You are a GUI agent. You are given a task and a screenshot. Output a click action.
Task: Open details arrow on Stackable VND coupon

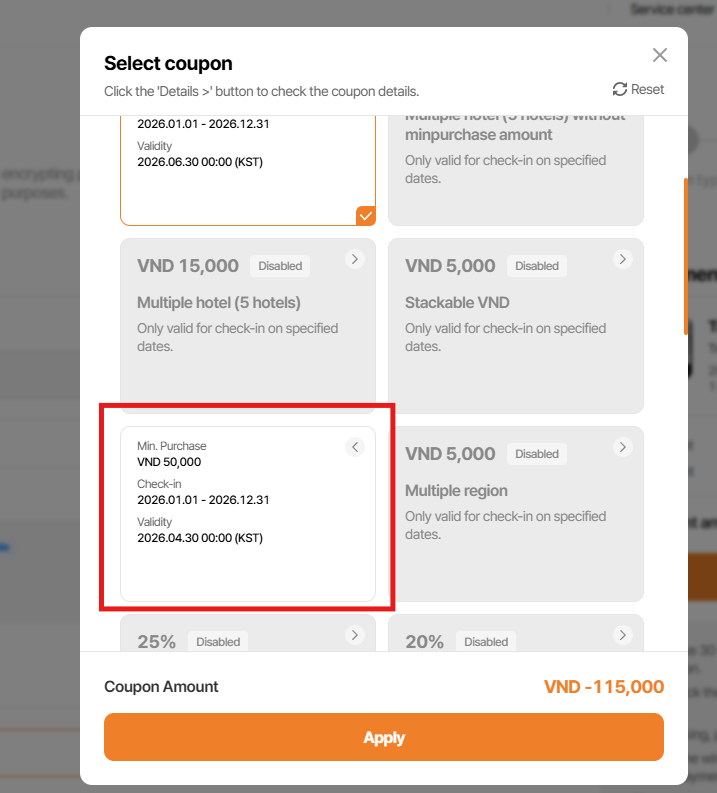(622, 259)
